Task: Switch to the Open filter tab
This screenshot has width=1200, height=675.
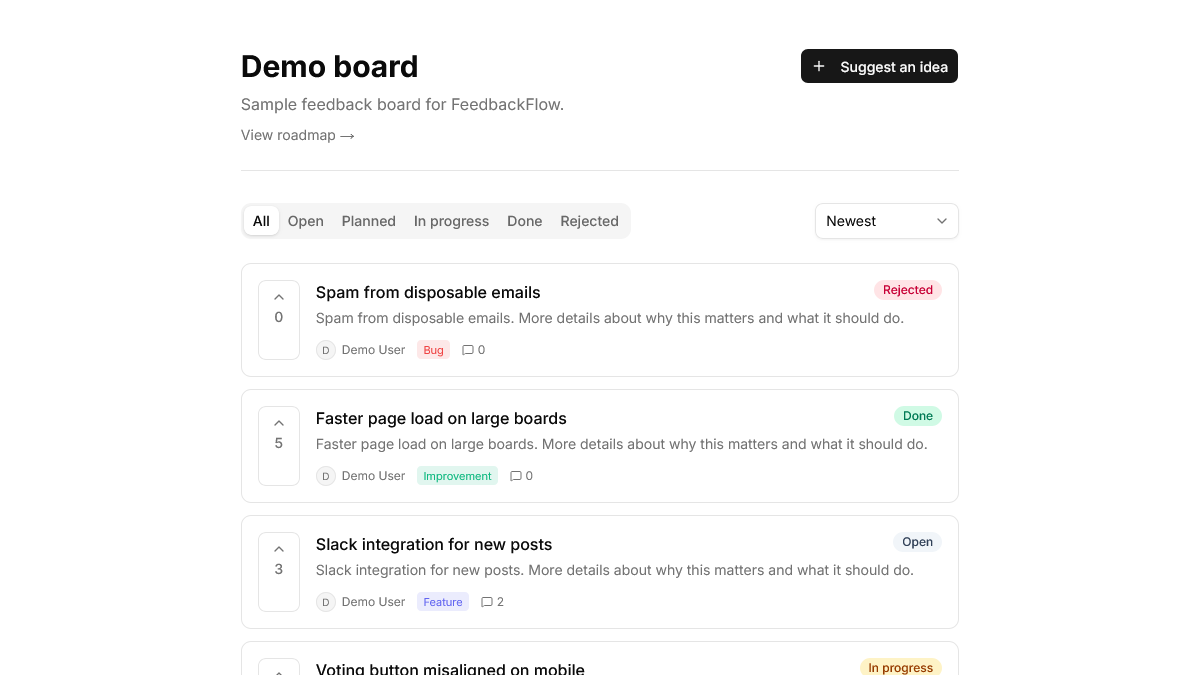Action: [306, 221]
